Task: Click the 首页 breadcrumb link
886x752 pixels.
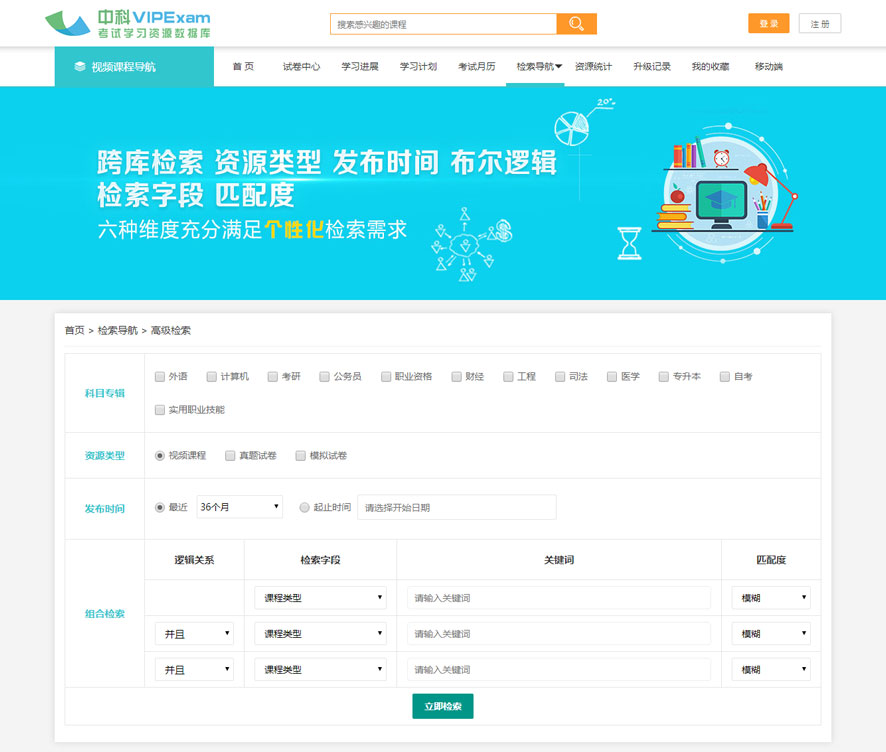Action: 74,330
